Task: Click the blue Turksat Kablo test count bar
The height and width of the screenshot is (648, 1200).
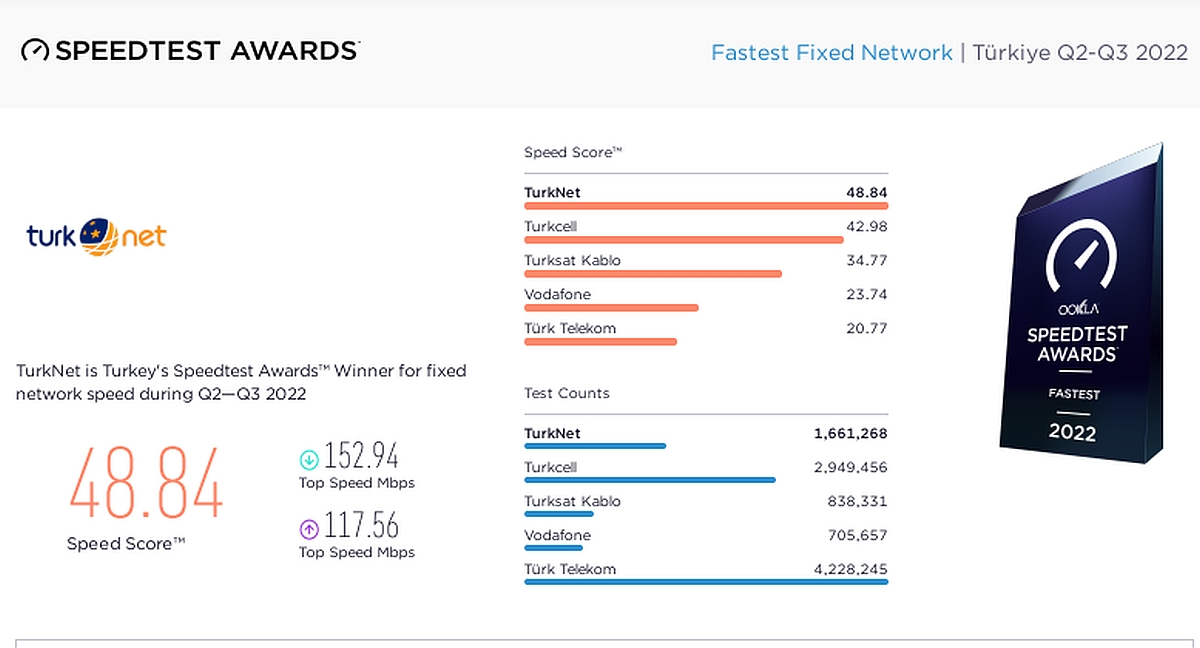Action: coord(559,514)
